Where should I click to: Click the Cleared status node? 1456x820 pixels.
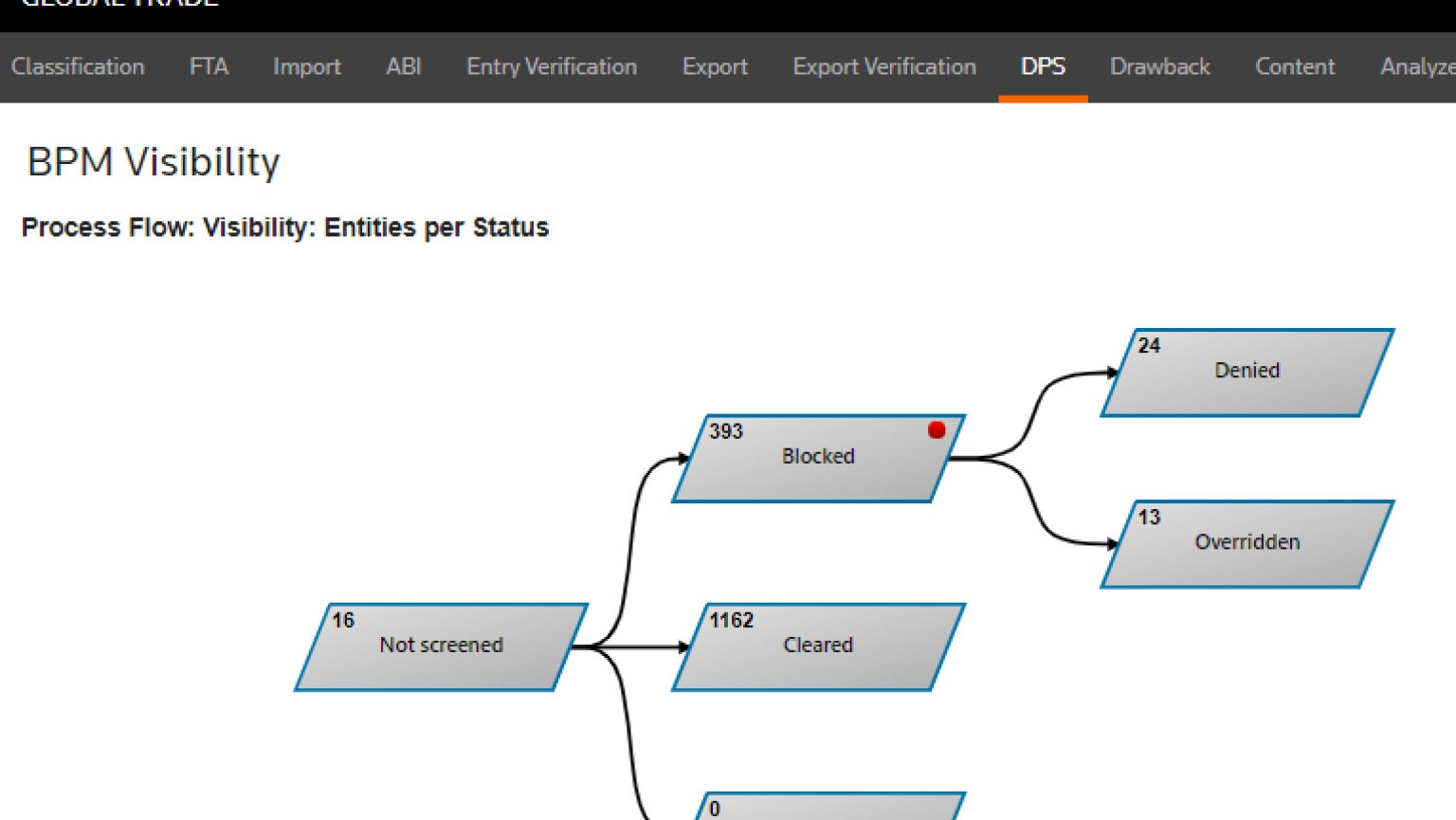(x=818, y=647)
